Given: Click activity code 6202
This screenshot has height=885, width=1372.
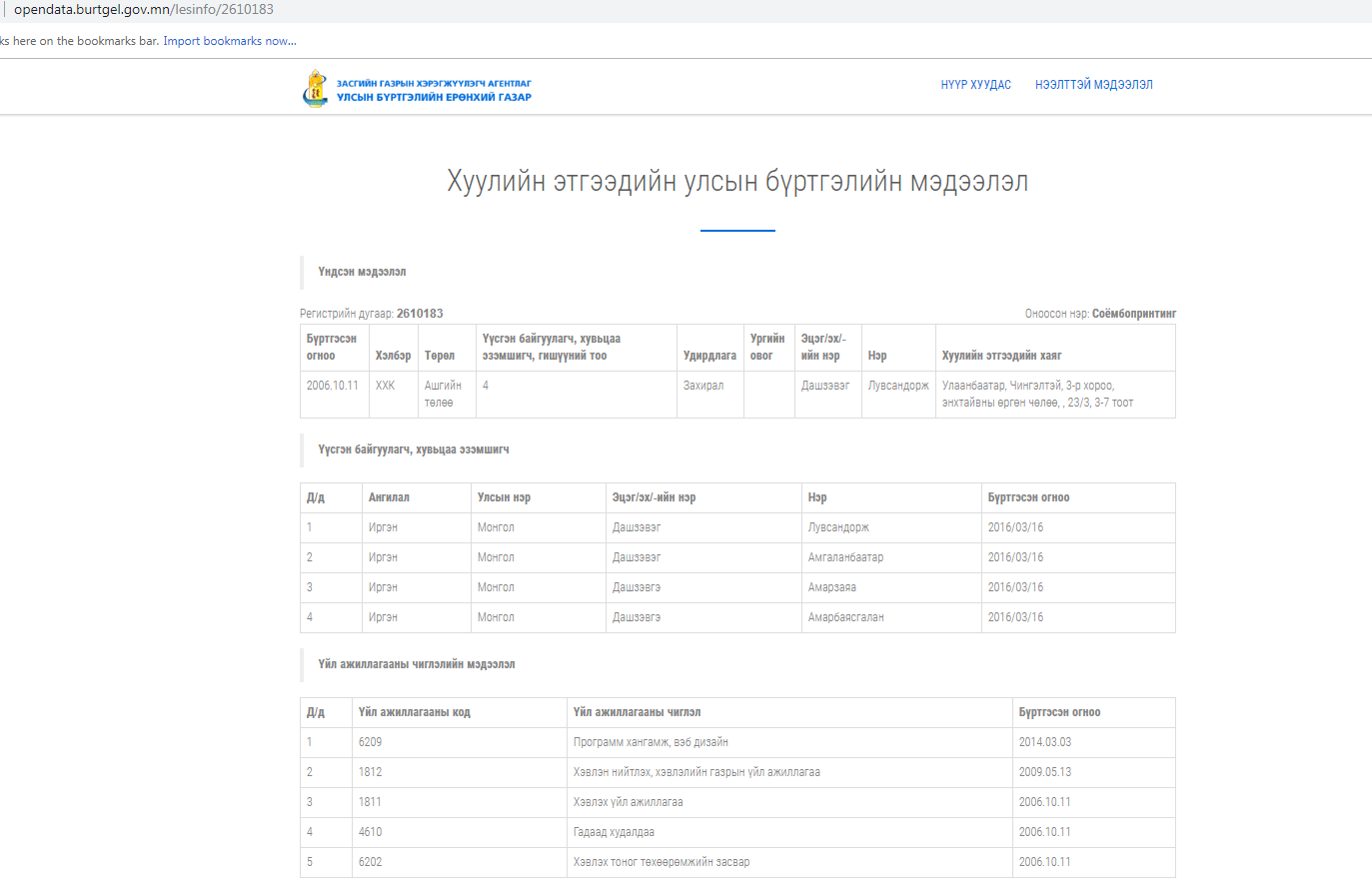Looking at the screenshot, I should point(370,862).
